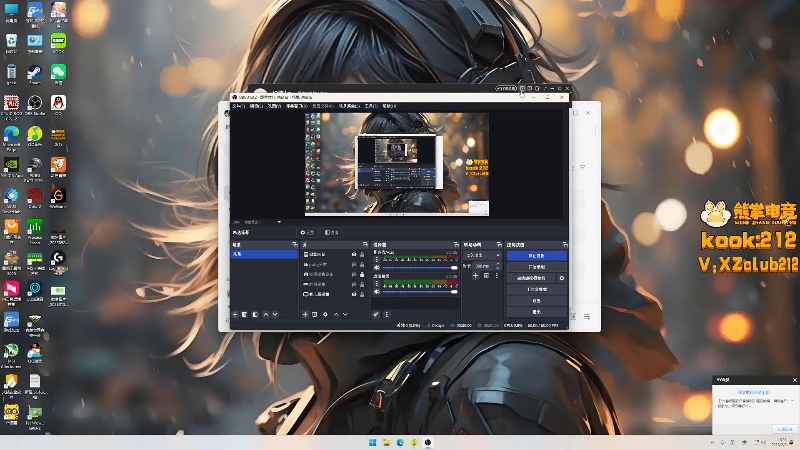This screenshot has width=800, height=450.
Task: Remove the selected source in Sources toolbar
Action: point(315,315)
